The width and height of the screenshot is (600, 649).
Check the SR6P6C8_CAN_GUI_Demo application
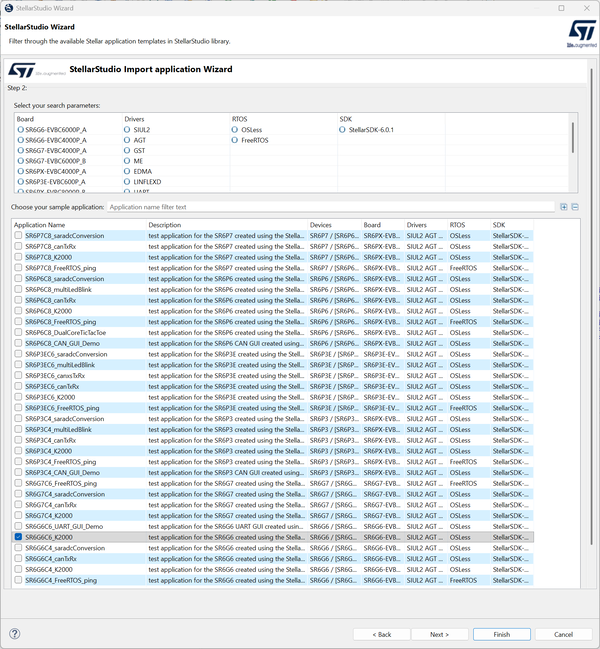coord(18,343)
